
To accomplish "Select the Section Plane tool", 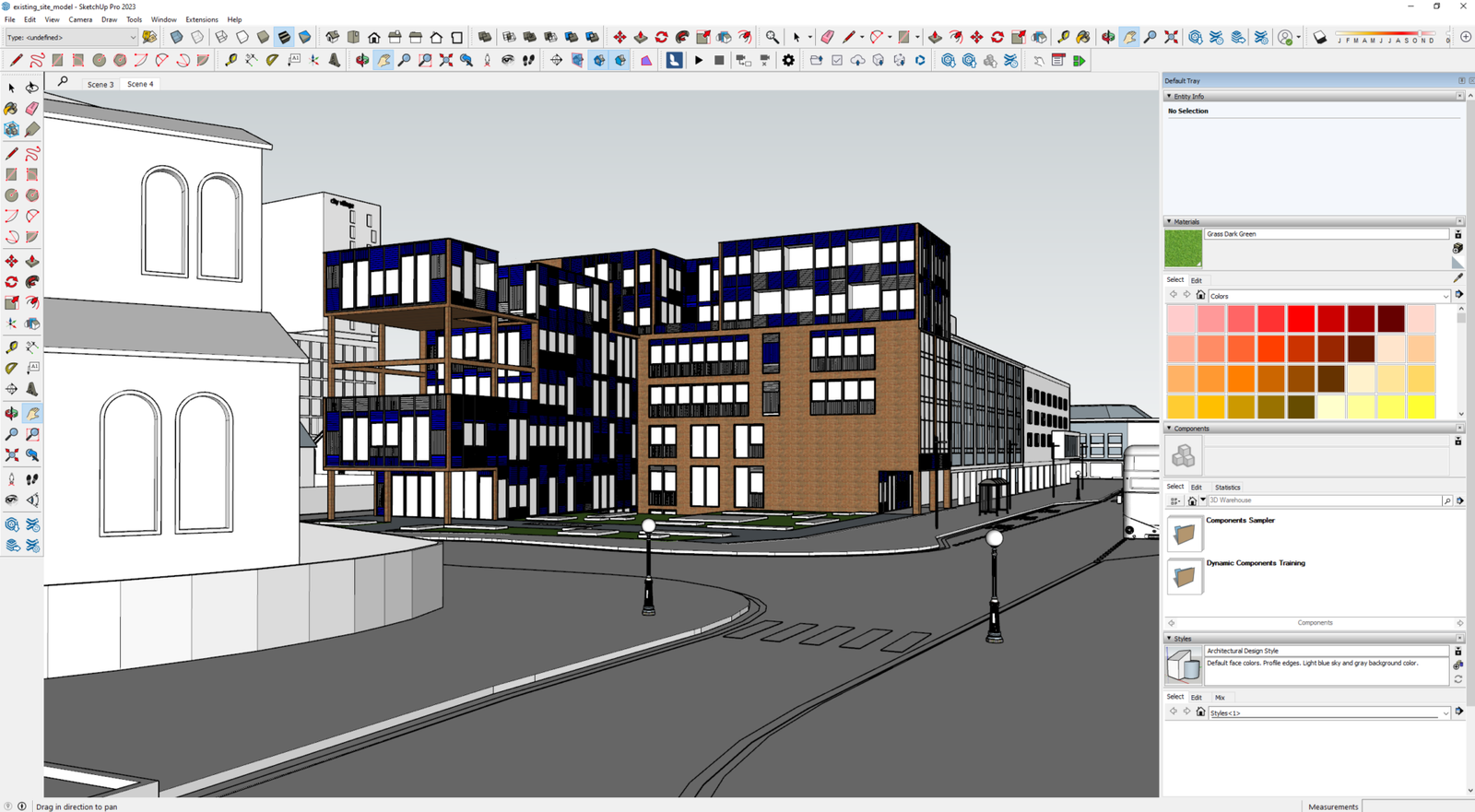I will [556, 61].
